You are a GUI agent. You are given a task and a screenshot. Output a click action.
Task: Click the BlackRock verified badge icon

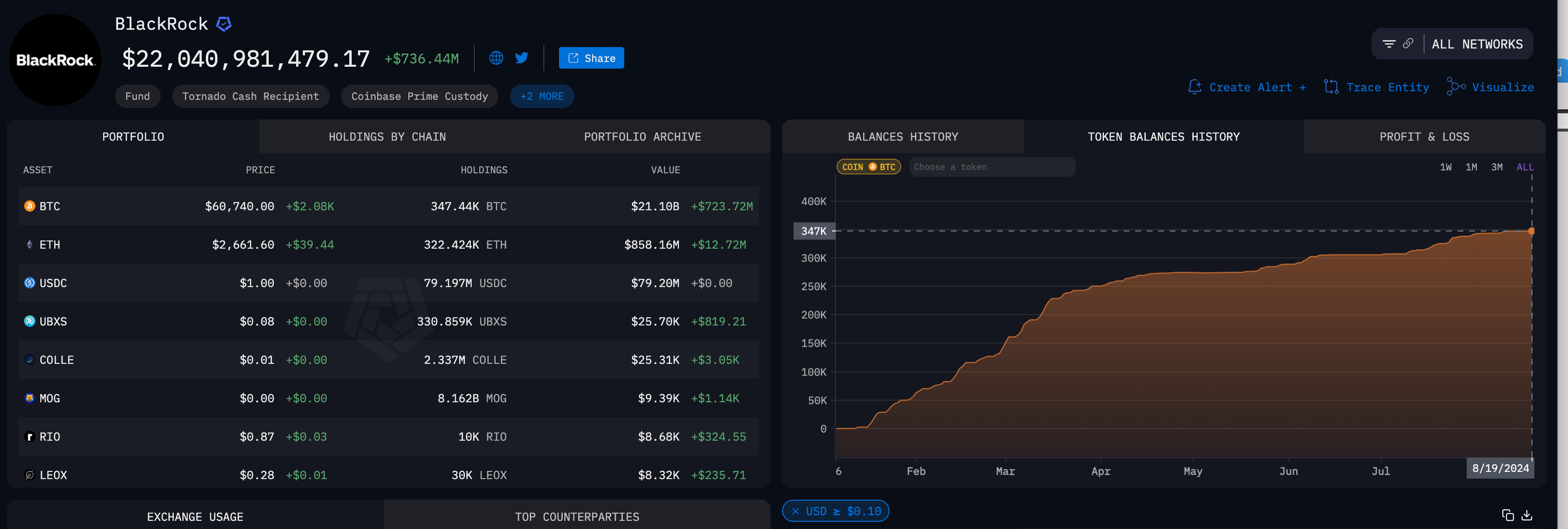(x=224, y=24)
